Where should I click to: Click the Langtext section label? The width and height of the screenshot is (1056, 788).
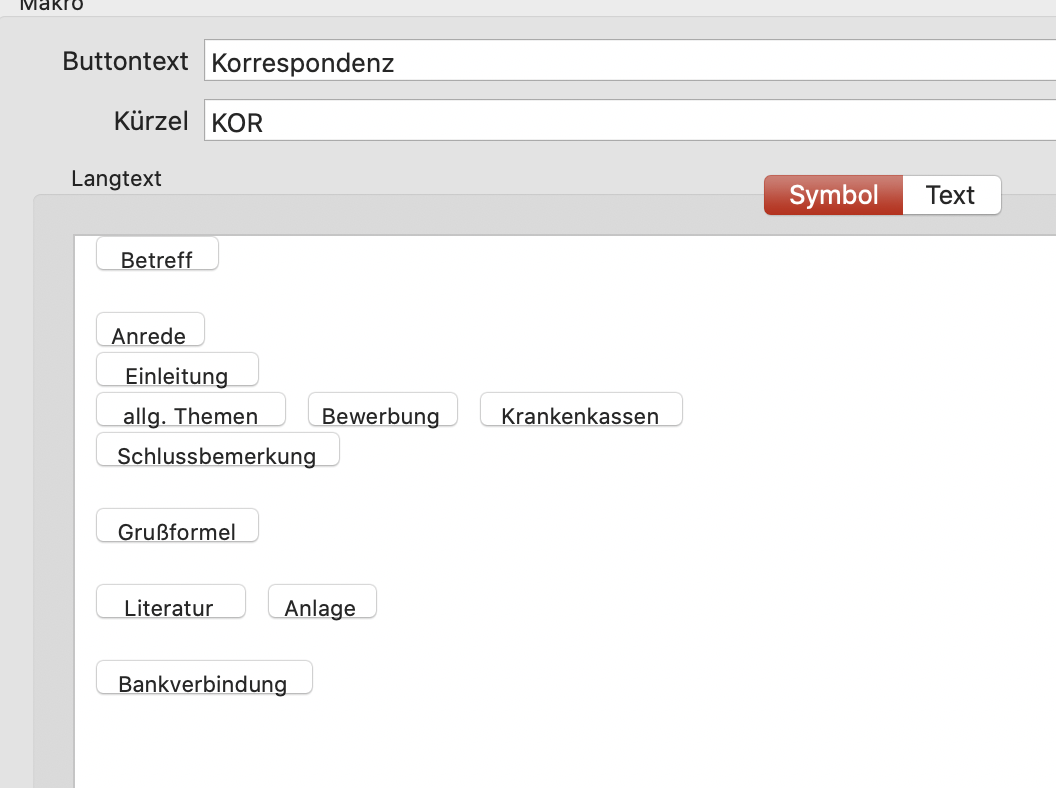(117, 178)
